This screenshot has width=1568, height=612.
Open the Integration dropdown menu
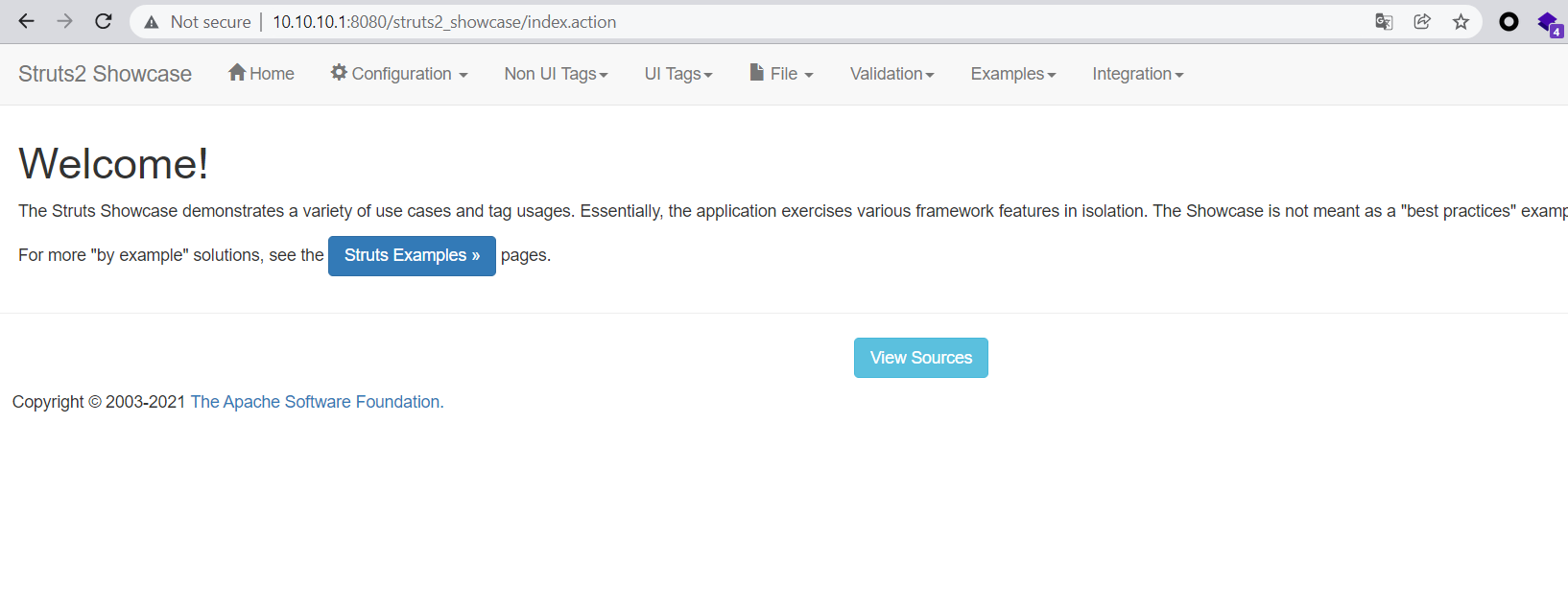coord(1138,74)
